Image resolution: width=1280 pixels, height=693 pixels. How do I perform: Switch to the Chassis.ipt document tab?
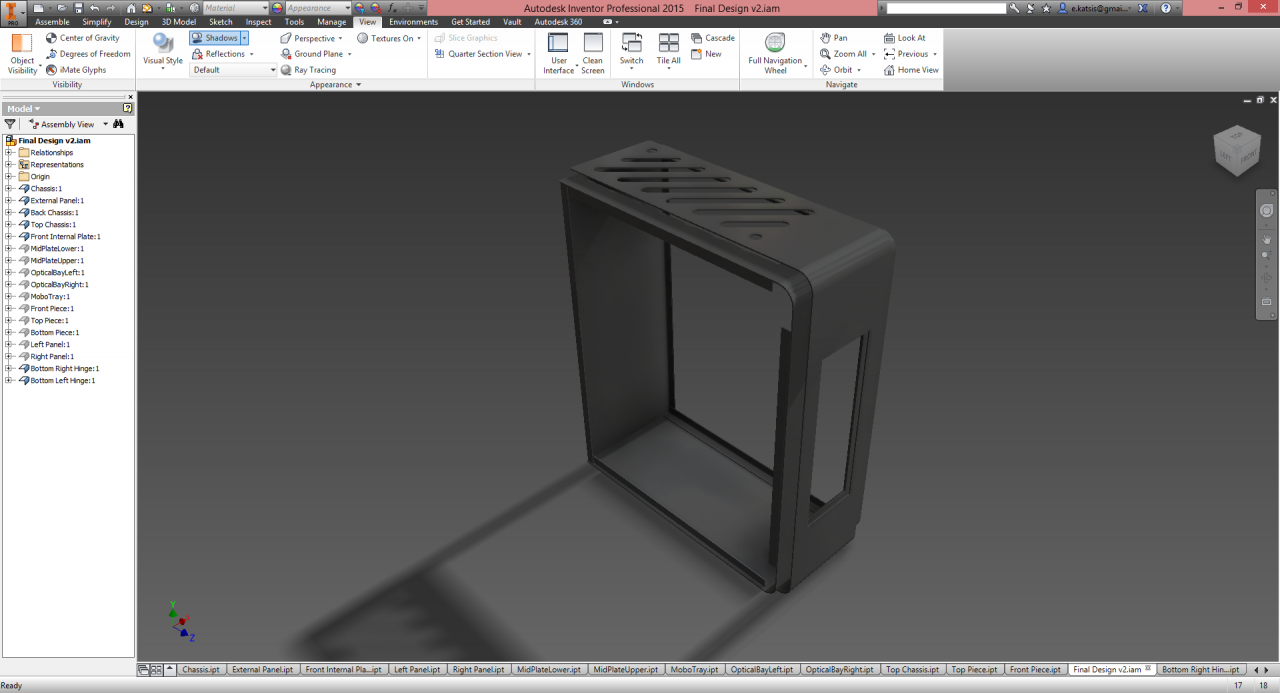click(x=201, y=669)
